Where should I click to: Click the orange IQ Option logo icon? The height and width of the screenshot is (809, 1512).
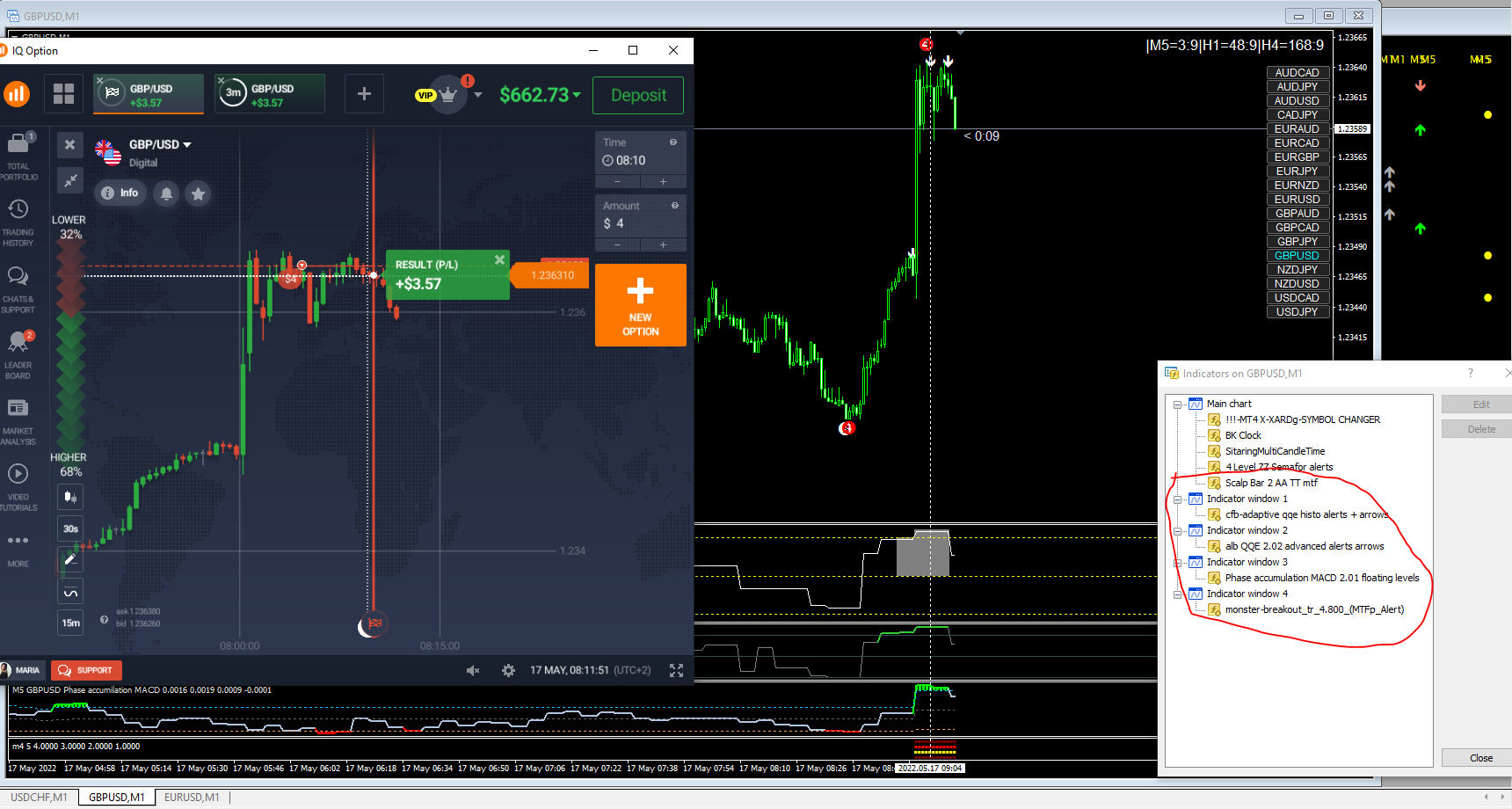[17, 94]
